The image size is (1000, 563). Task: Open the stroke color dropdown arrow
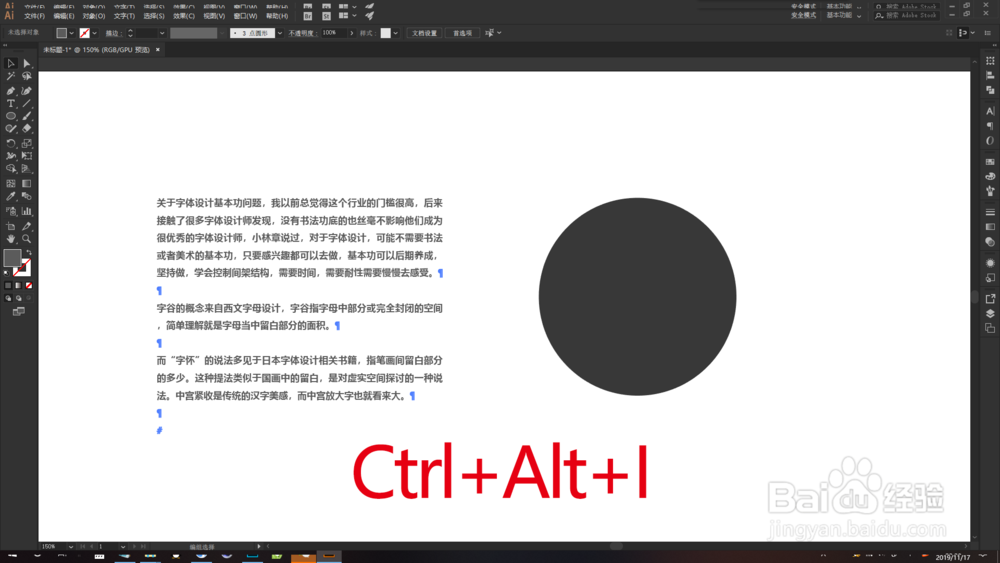click(x=94, y=33)
